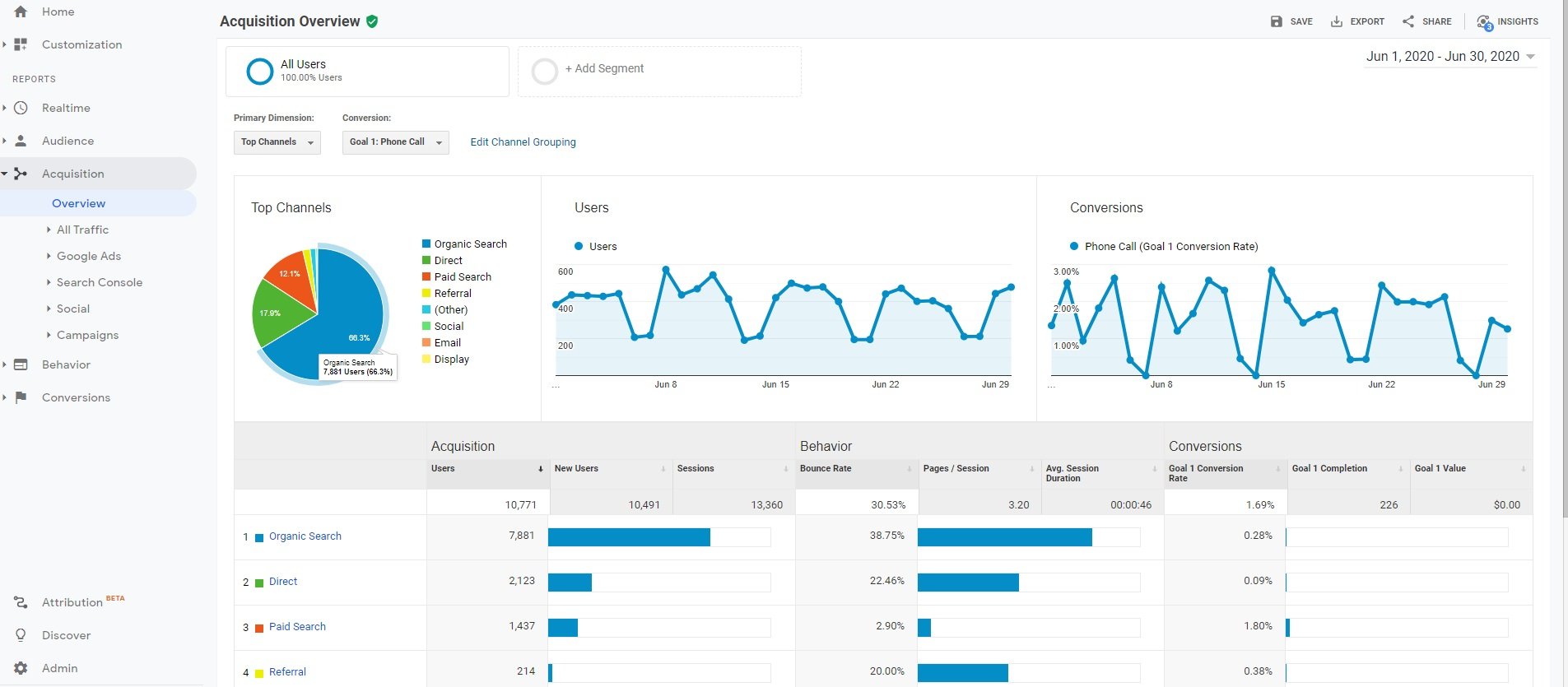The image size is (1568, 687).
Task: Click the Add Segment circle
Action: (544, 72)
